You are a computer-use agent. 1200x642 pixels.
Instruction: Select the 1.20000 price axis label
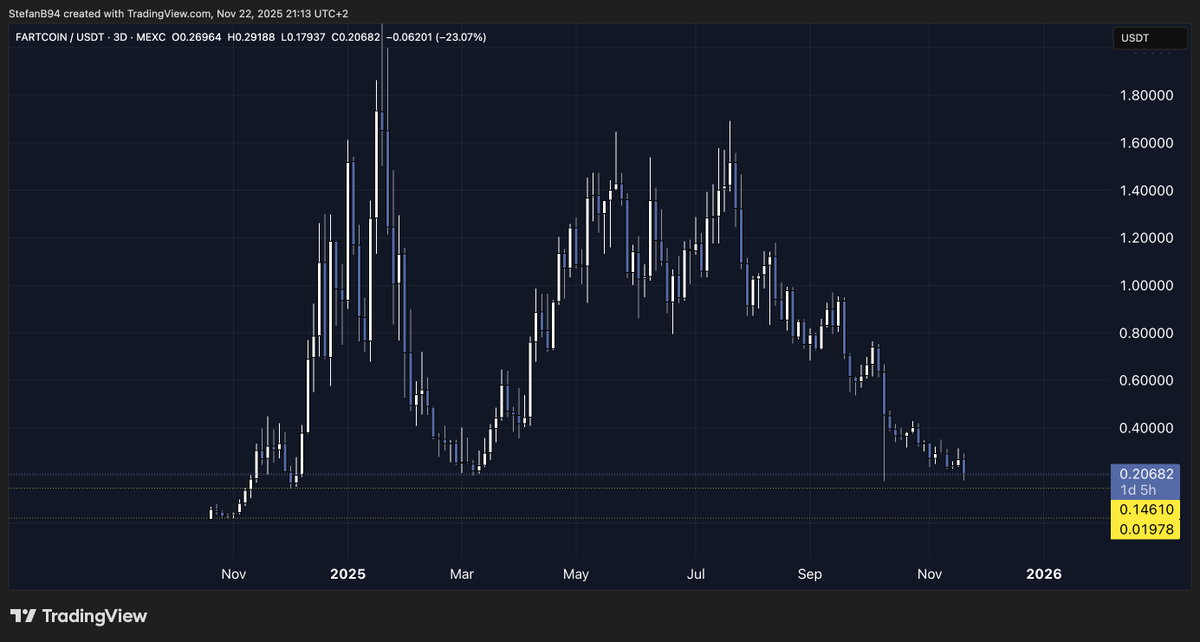(1147, 238)
